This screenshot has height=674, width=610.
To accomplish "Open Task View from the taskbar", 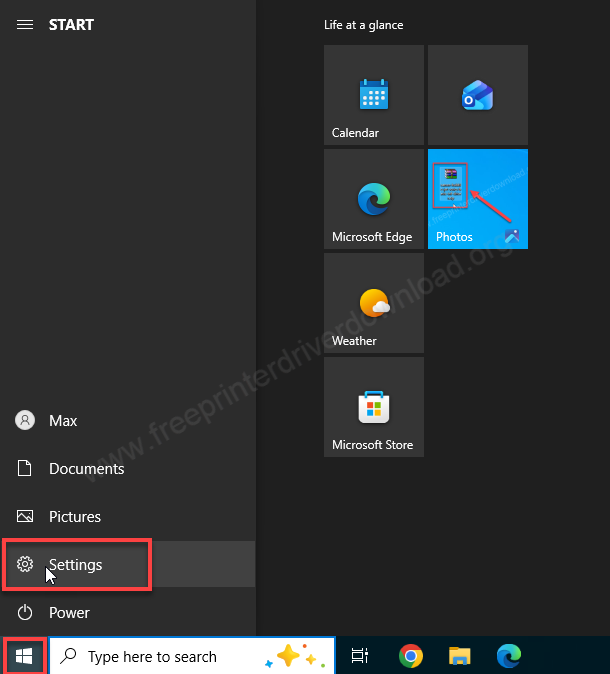I will [358, 656].
